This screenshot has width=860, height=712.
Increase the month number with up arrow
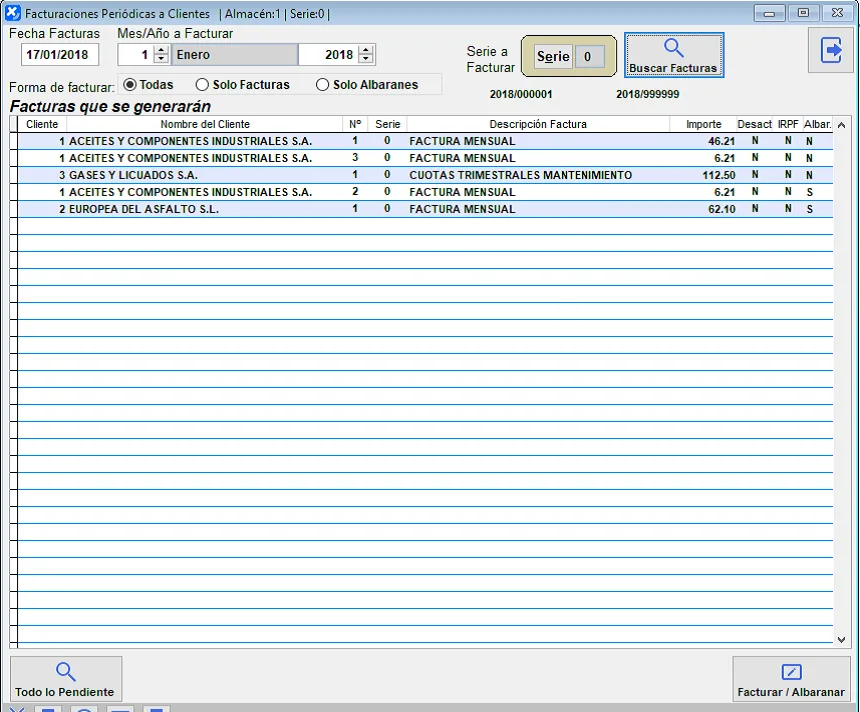click(161, 50)
